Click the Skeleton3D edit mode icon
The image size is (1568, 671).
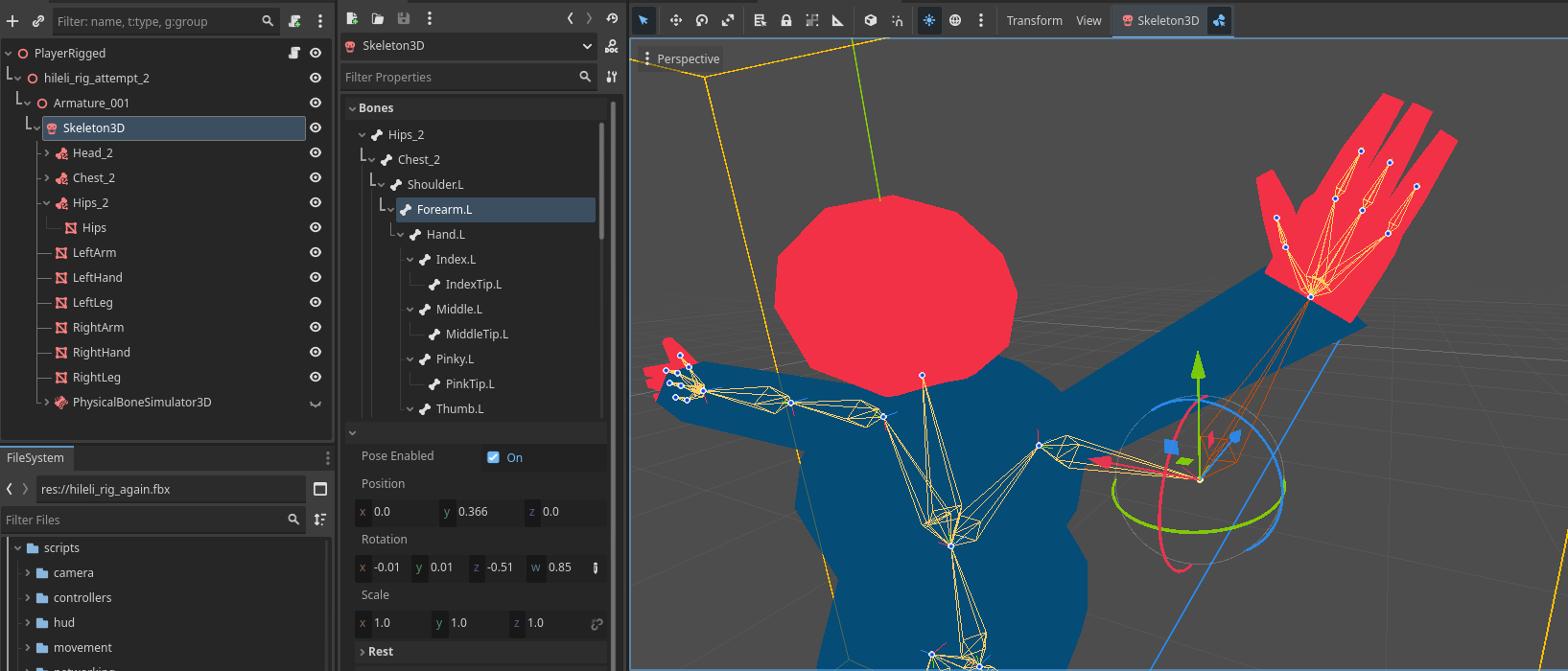pos(1219,20)
